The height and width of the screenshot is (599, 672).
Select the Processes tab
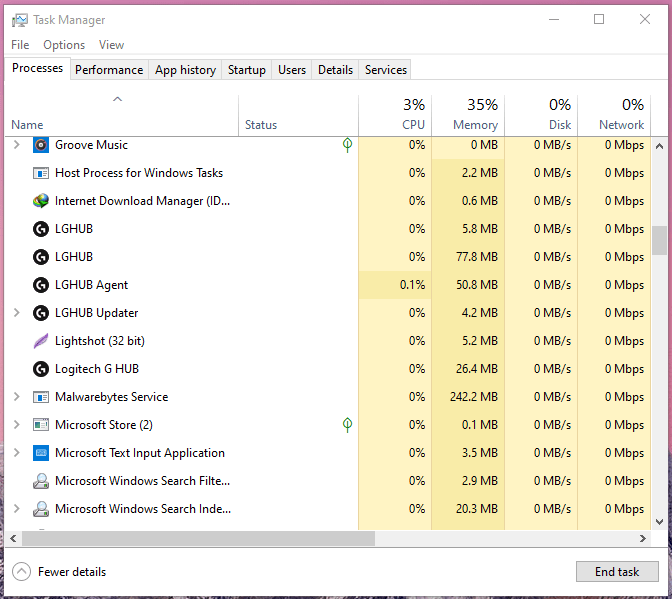(37, 68)
